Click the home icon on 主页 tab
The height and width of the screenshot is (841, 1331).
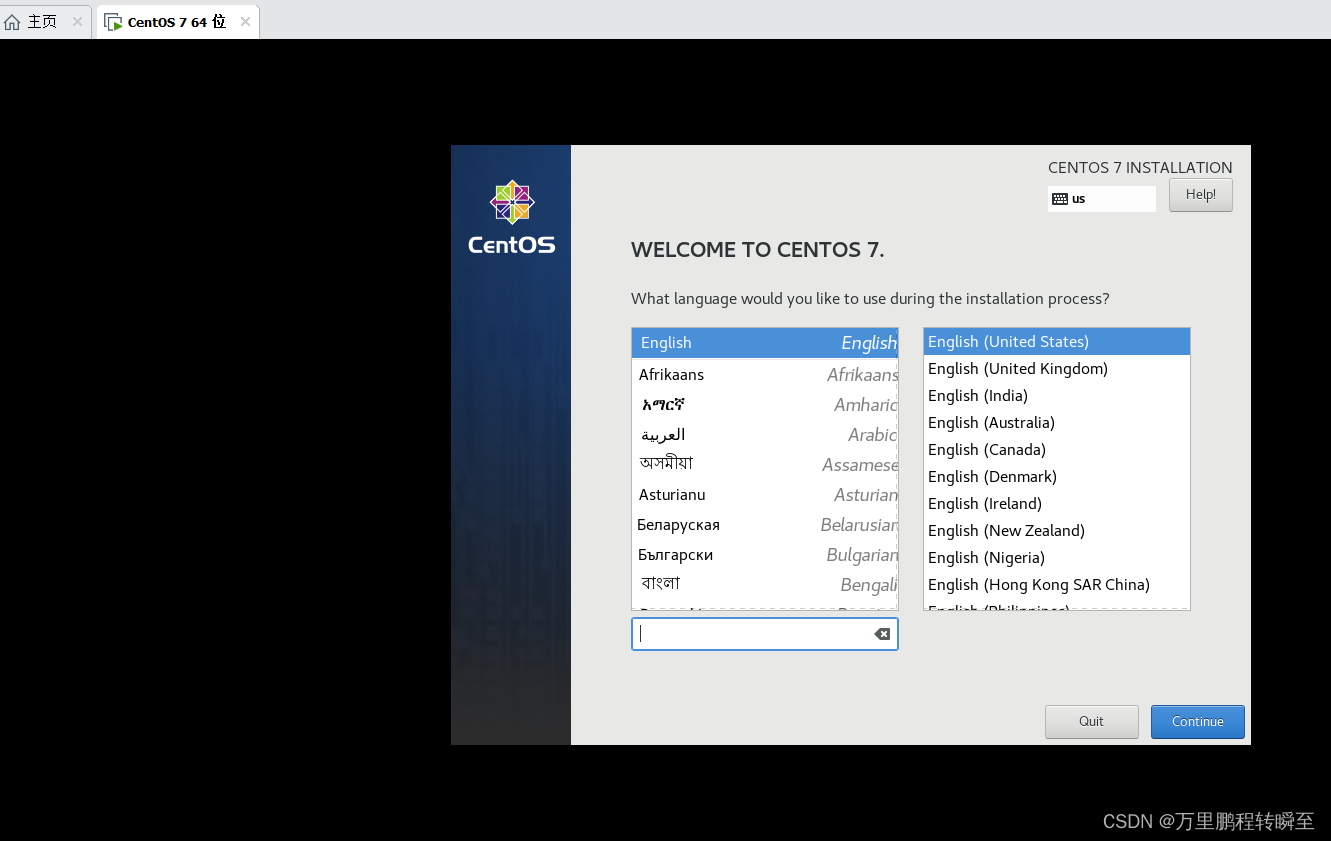pyautogui.click(x=12, y=22)
